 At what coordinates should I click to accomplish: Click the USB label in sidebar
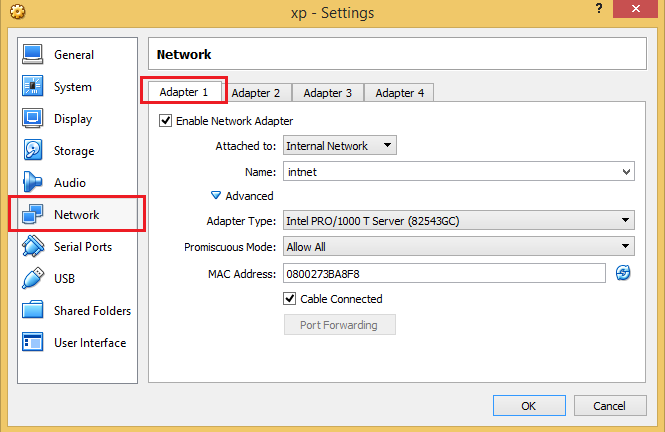click(64, 279)
